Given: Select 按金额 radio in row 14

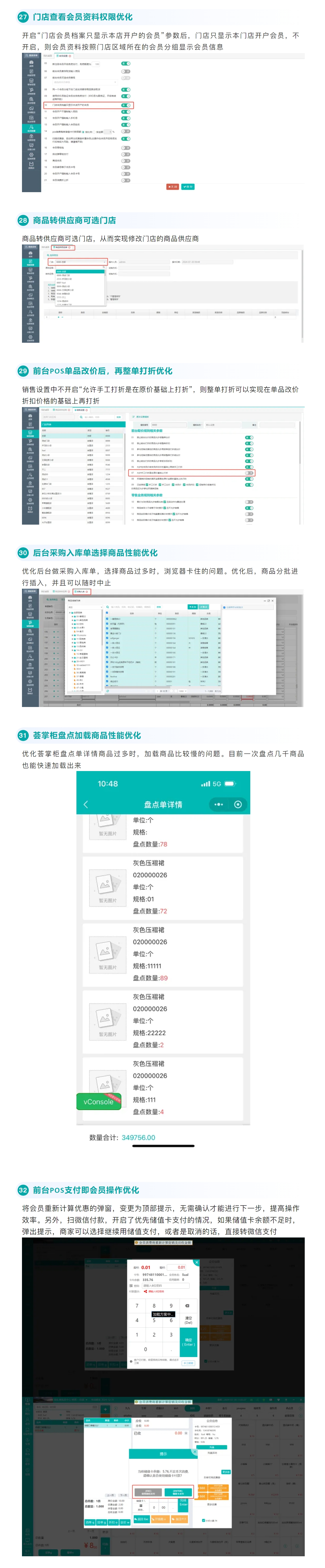Looking at the screenshot, I should (94, 132).
